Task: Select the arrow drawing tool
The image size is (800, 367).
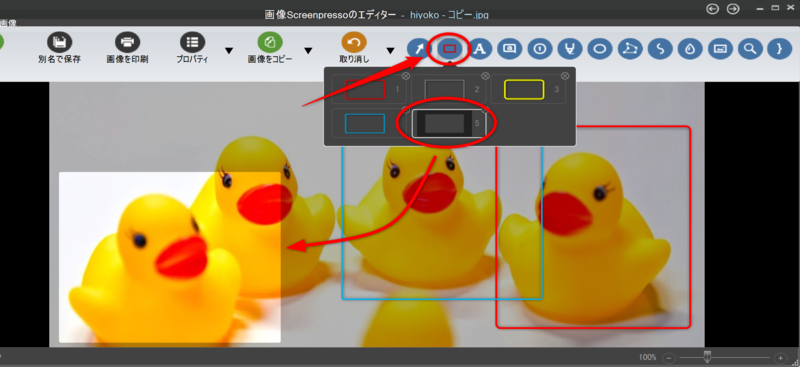Action: pos(419,48)
